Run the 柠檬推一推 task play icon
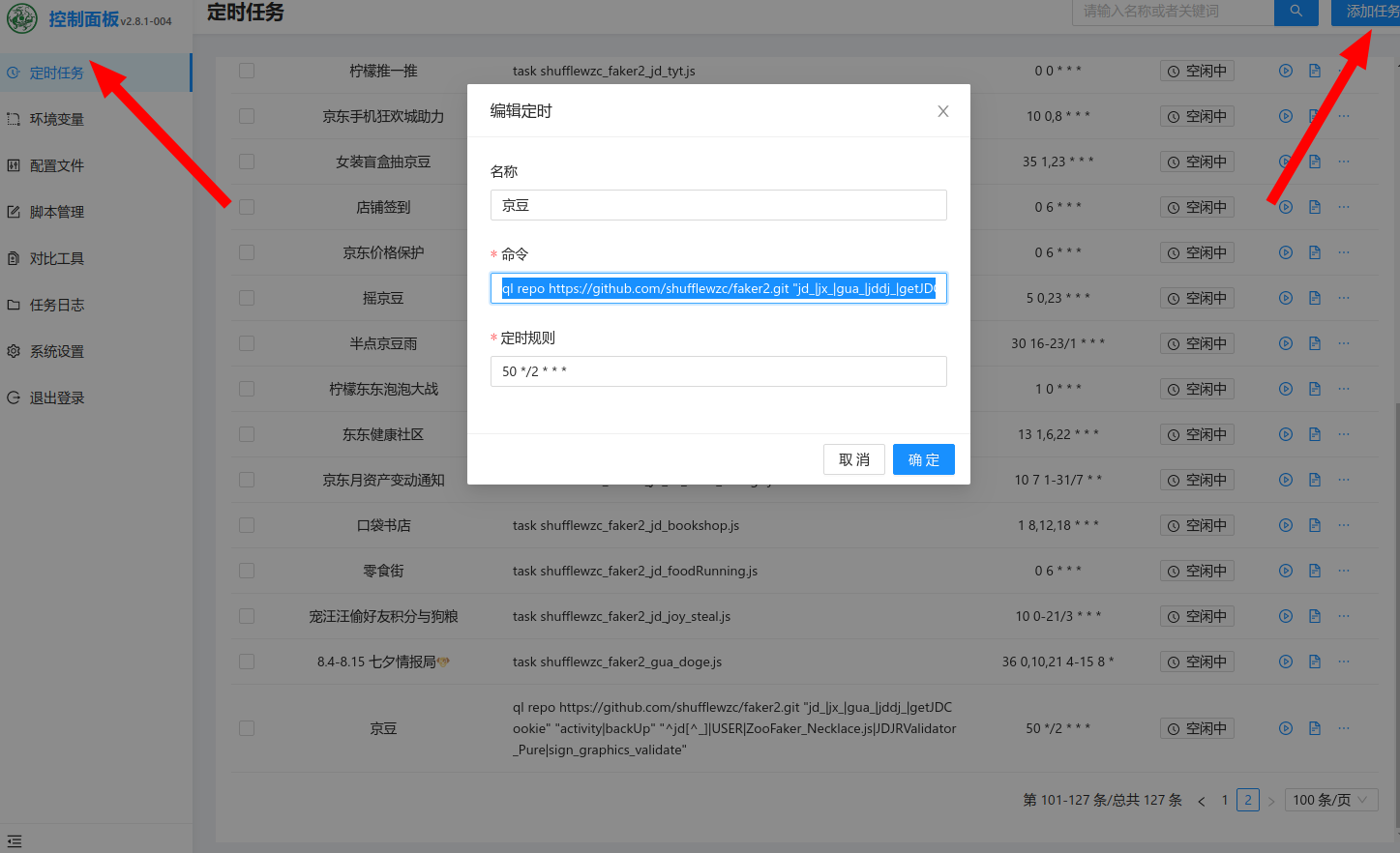 point(1286,71)
